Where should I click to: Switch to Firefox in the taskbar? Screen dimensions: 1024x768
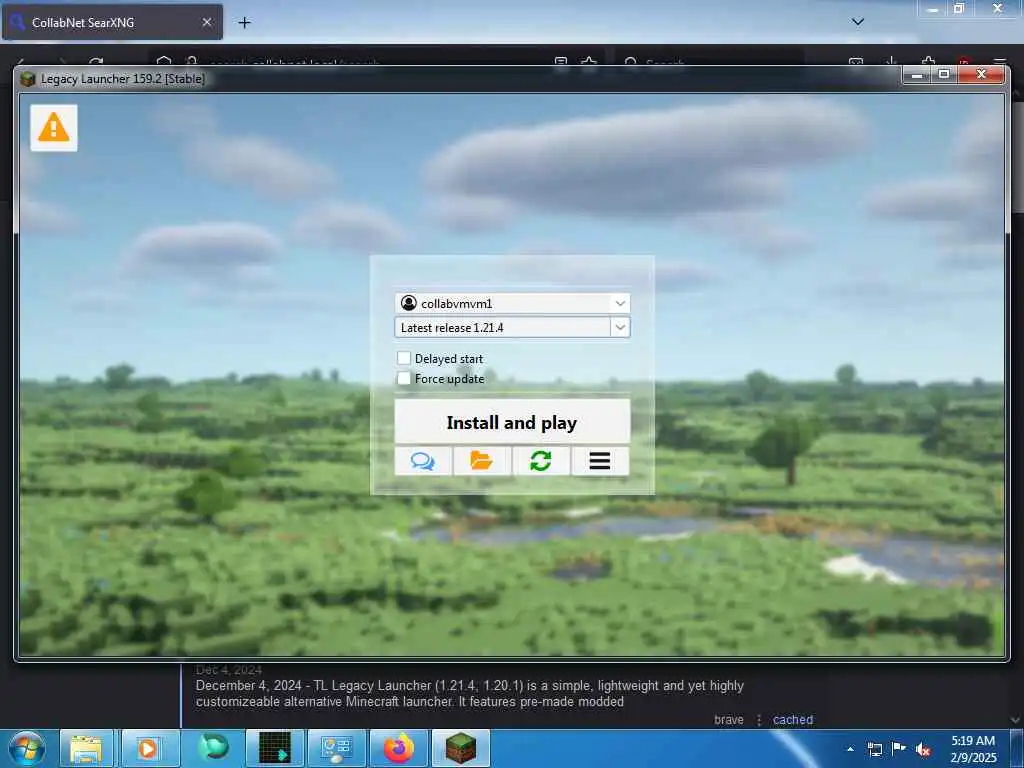click(x=398, y=748)
